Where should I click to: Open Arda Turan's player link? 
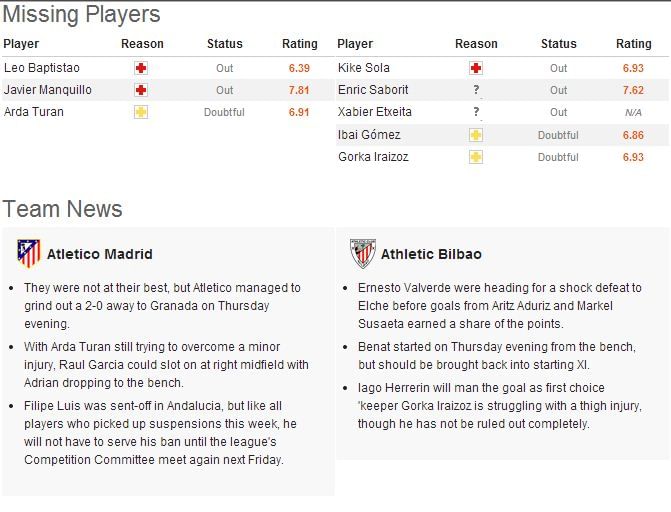[34, 112]
